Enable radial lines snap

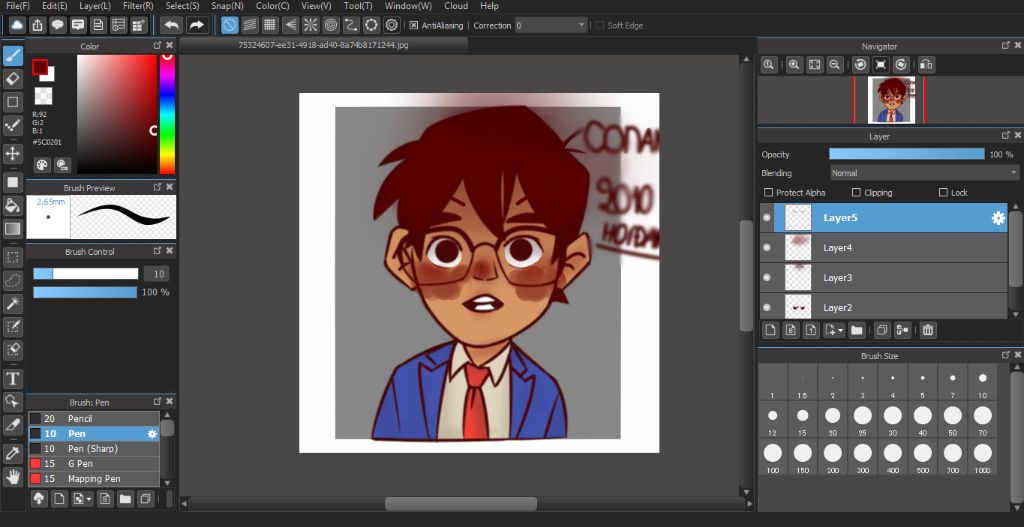(x=311, y=25)
